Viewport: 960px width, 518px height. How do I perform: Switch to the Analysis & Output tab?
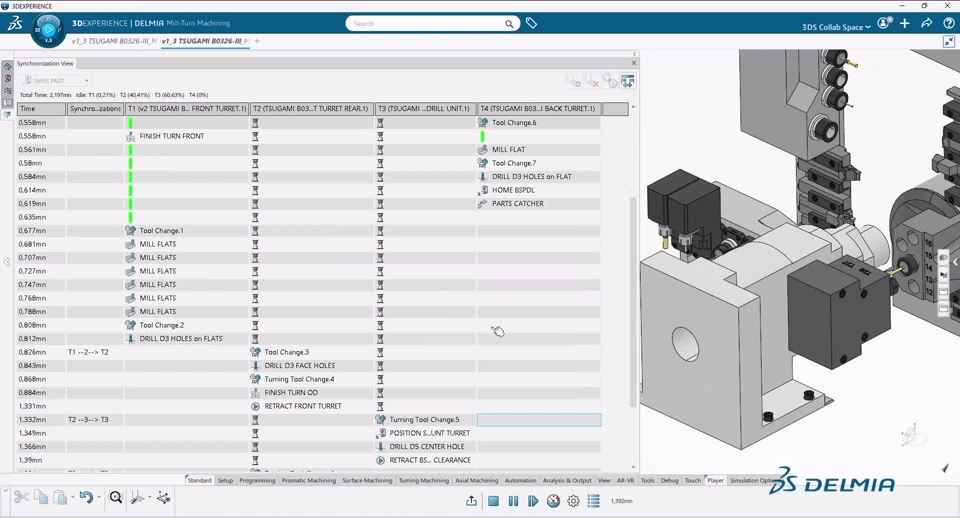coord(567,481)
